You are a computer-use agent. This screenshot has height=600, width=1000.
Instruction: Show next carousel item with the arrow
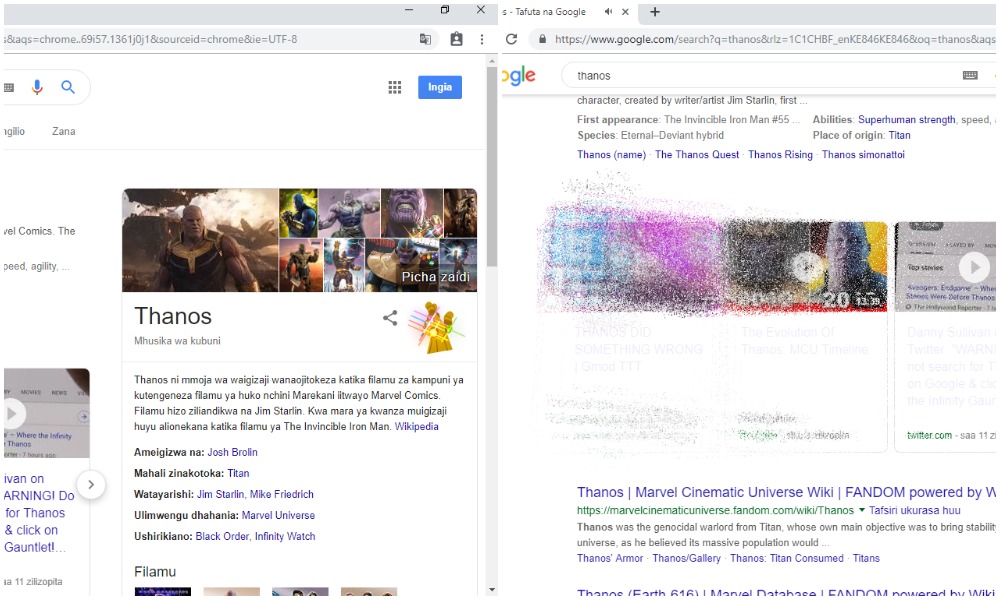click(x=90, y=485)
